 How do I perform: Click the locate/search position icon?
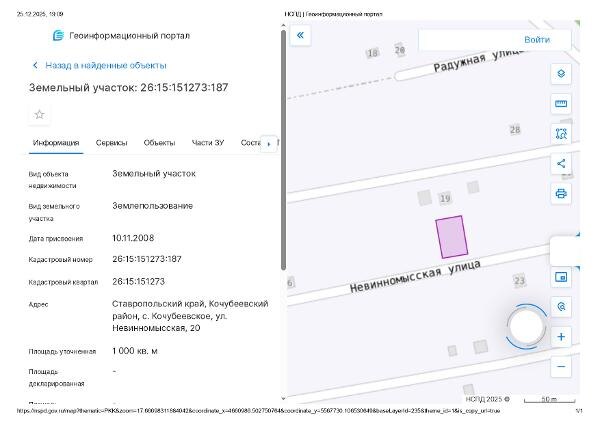tap(561, 307)
